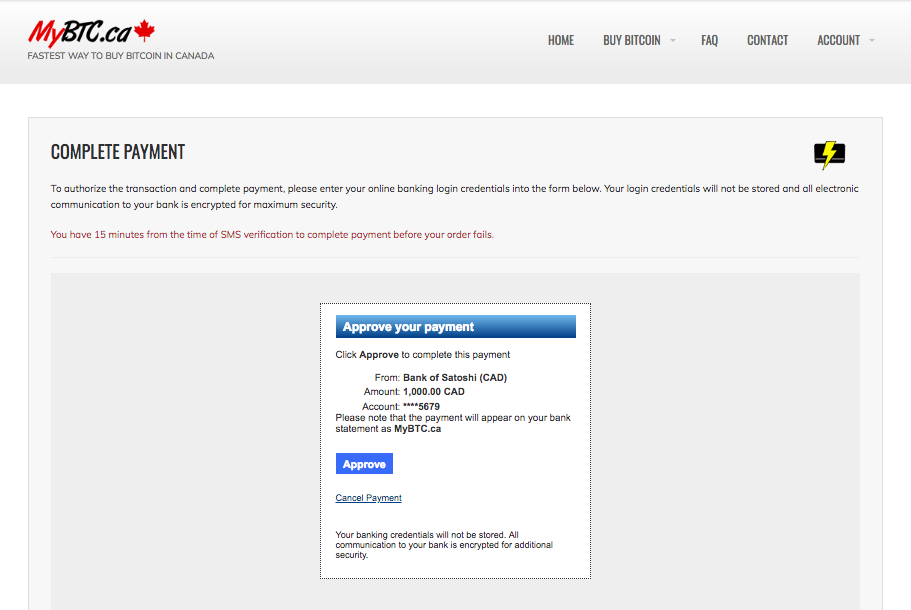The width and height of the screenshot is (911, 610).
Task: Select the 'Complete Payment' heading
Action: click(x=118, y=152)
